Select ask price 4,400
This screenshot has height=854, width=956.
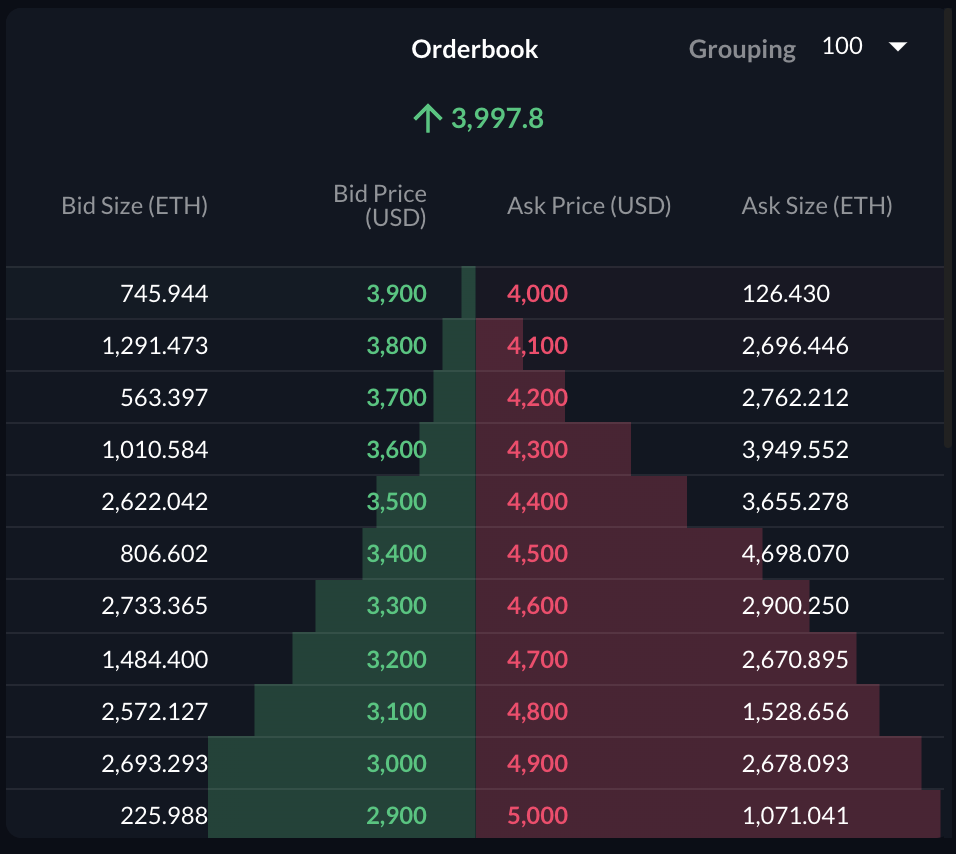[537, 502]
